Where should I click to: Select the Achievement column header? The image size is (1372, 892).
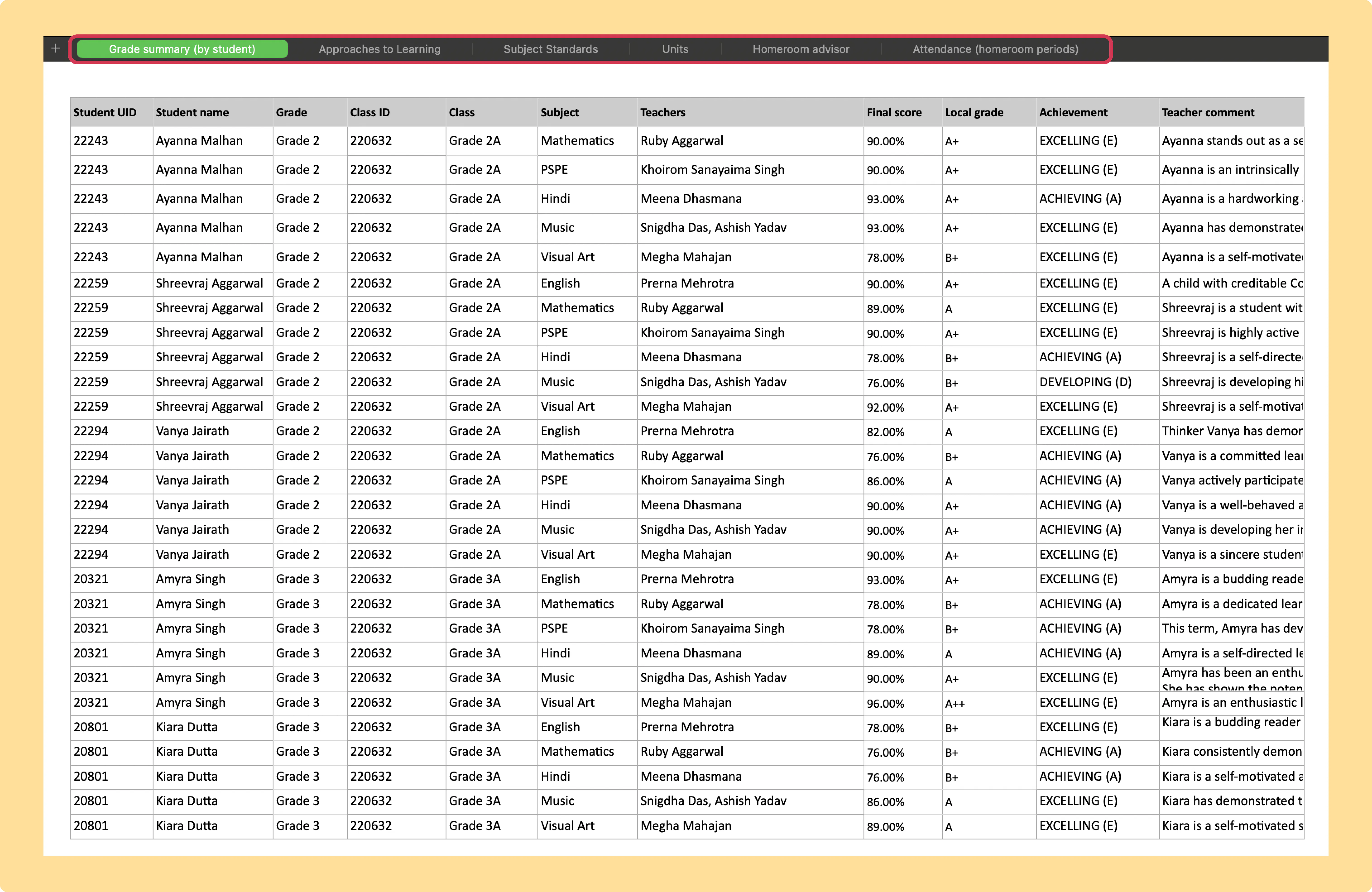[x=1098, y=113]
